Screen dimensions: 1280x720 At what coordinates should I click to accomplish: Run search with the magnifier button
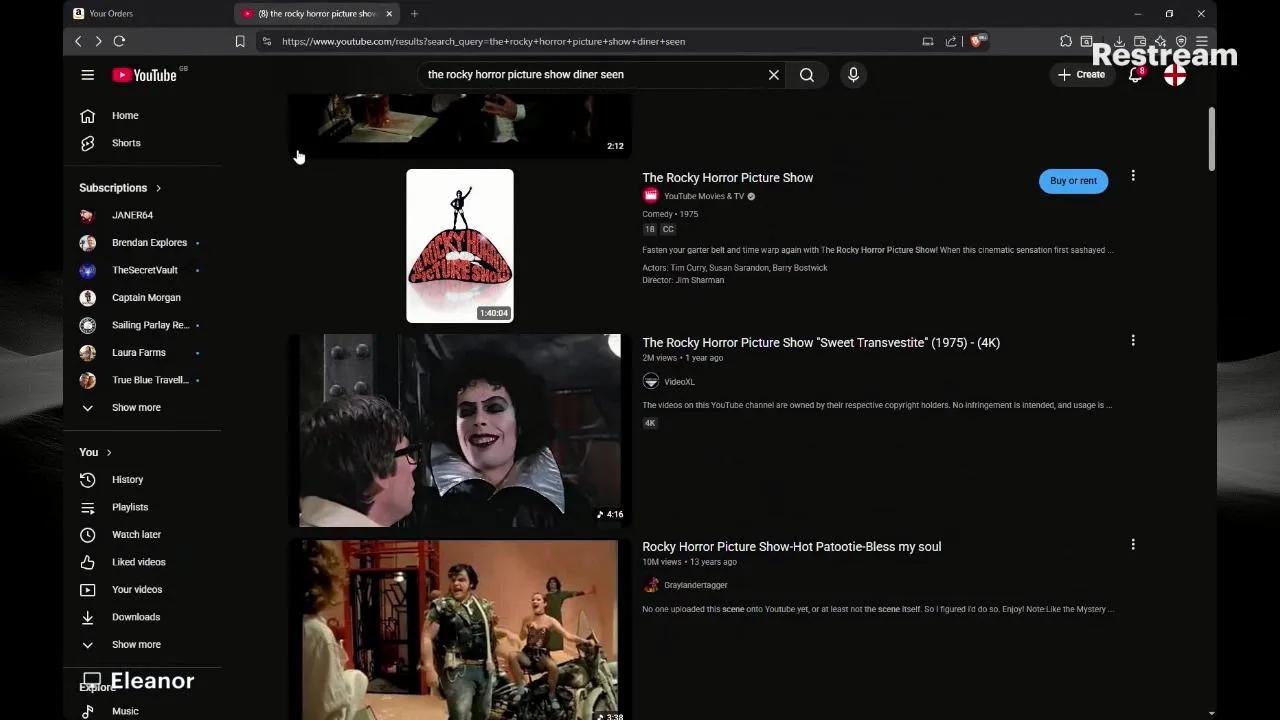click(x=807, y=75)
